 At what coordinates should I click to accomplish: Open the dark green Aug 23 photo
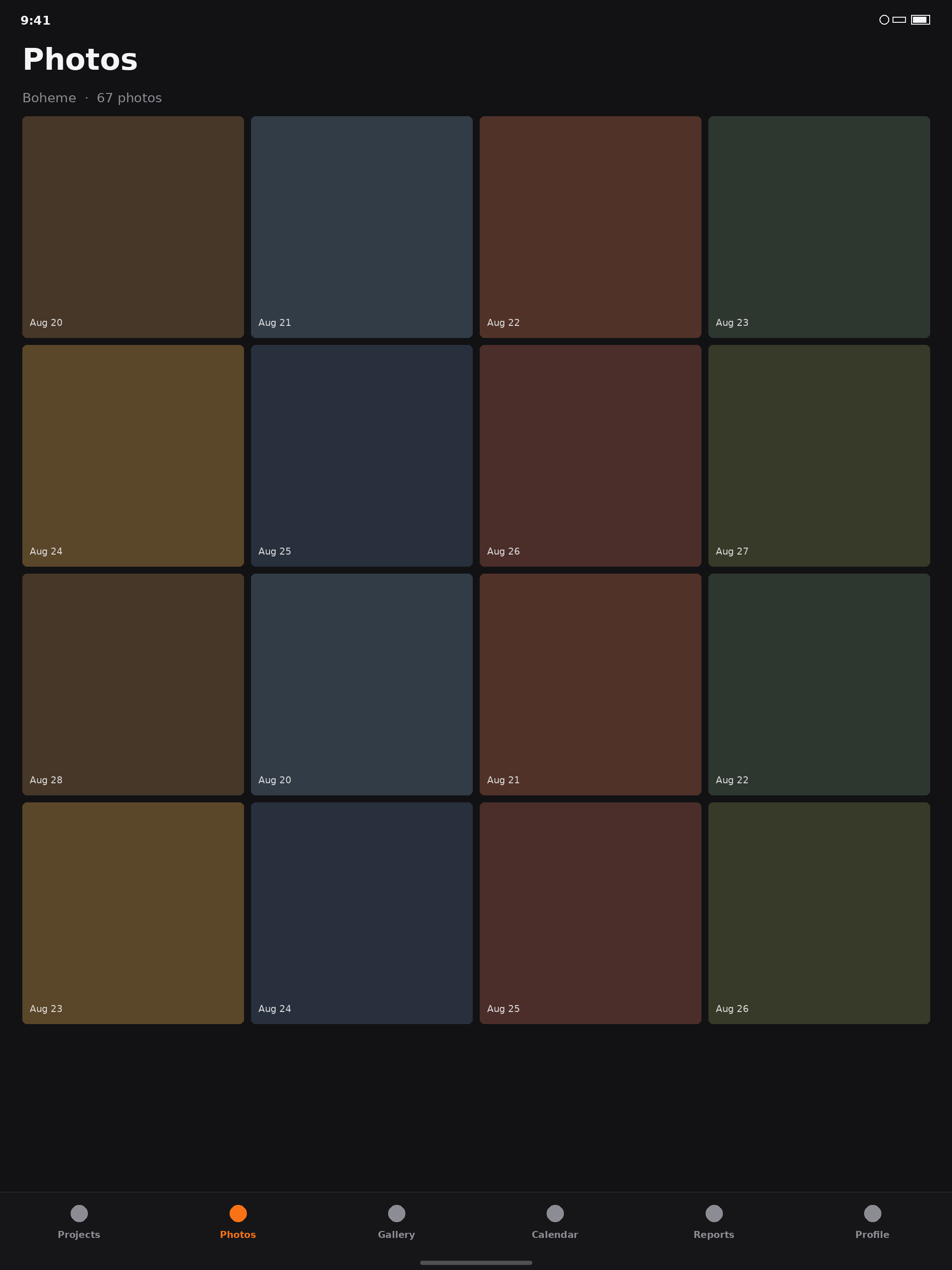tap(819, 227)
